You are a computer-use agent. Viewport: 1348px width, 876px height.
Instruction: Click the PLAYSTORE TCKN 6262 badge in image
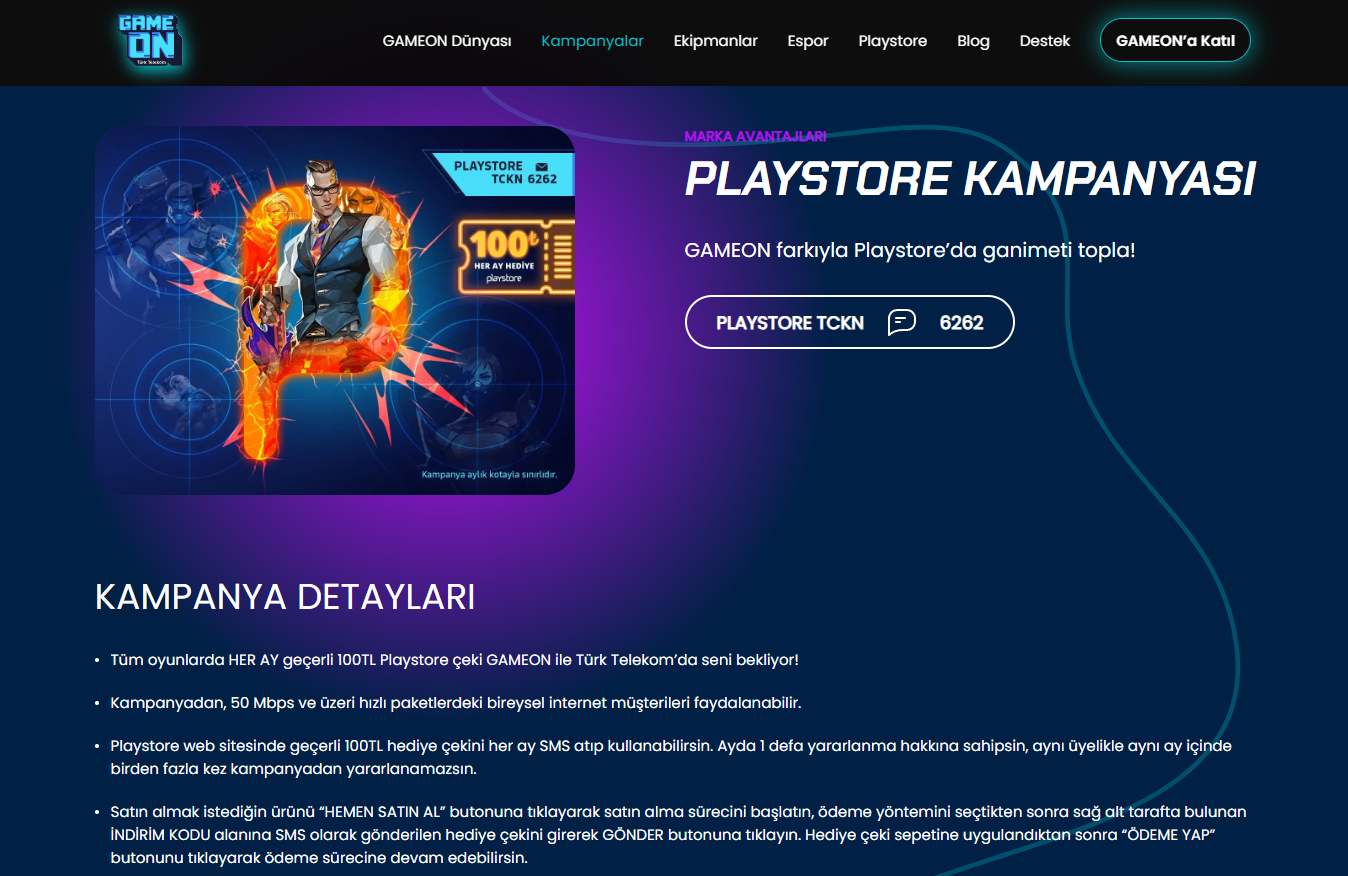coord(500,173)
